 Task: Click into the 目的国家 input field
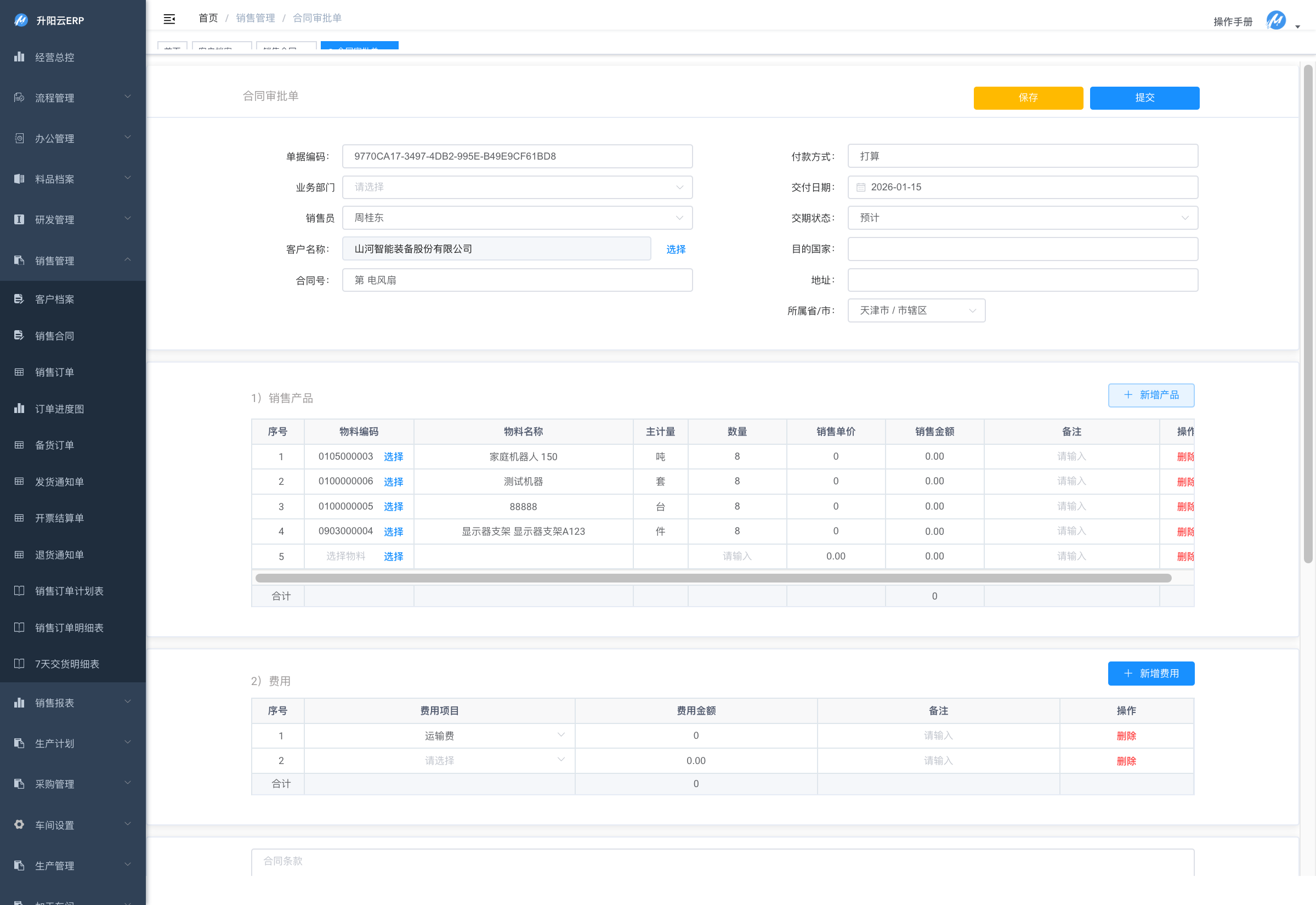(x=1023, y=249)
